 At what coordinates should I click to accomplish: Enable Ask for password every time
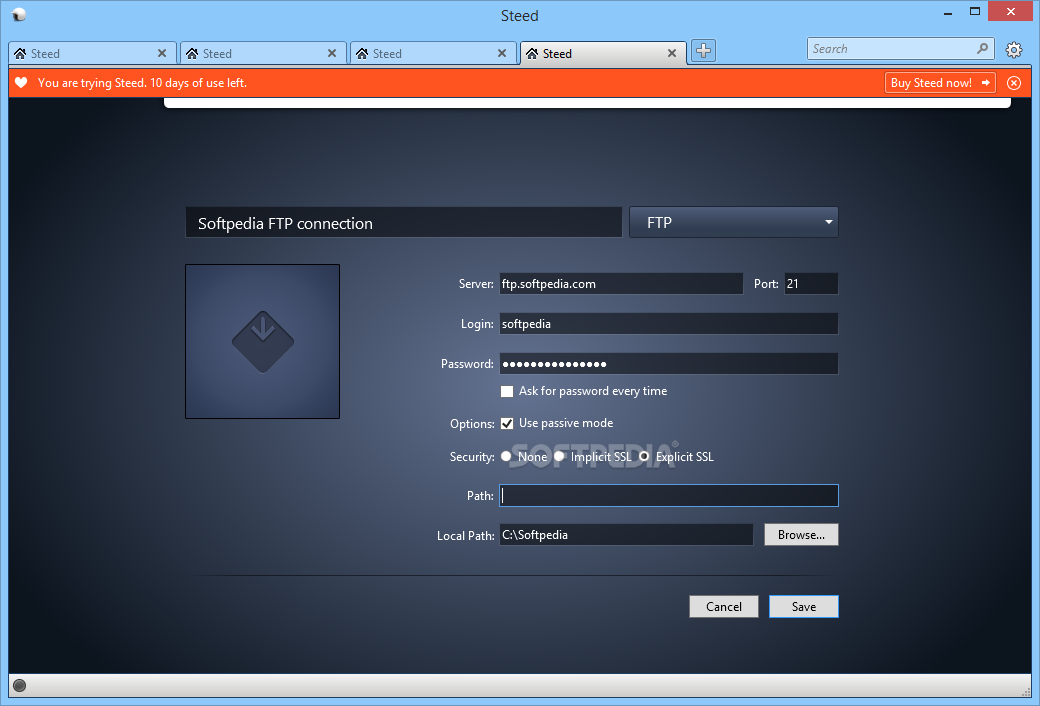[x=507, y=391]
